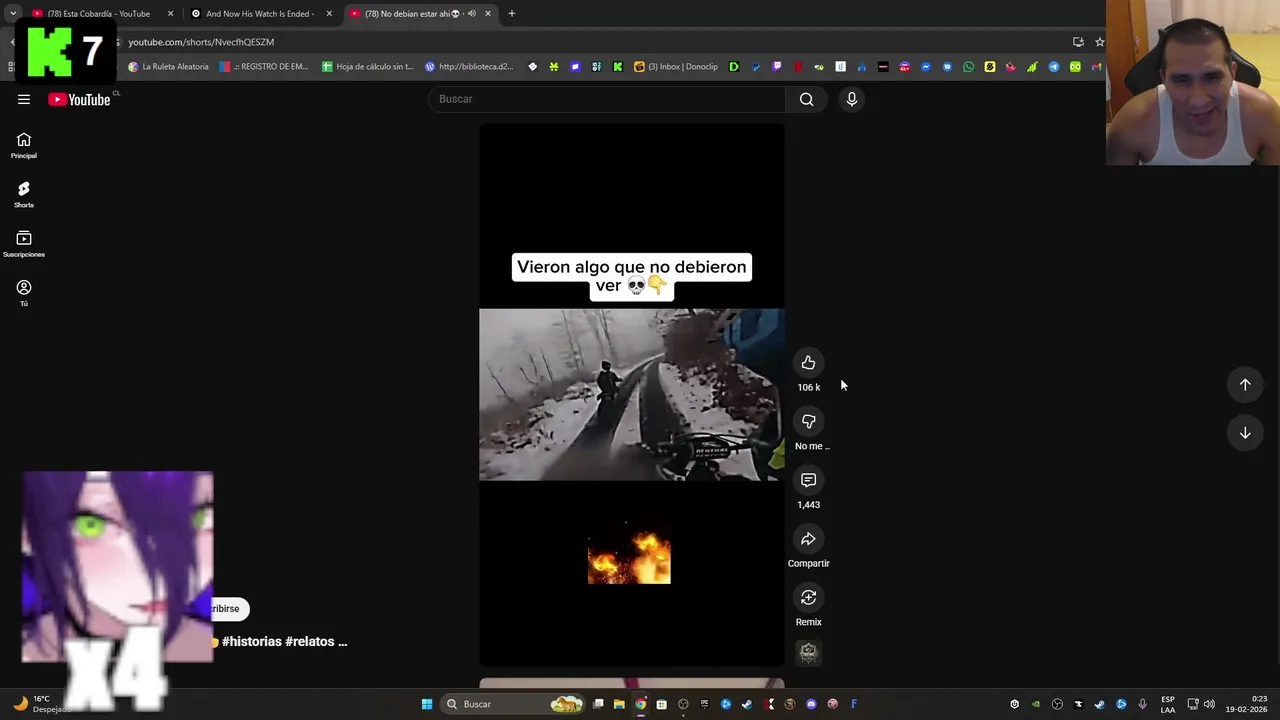Click the address bar URL
This screenshot has width=1280, height=720.
201,42
